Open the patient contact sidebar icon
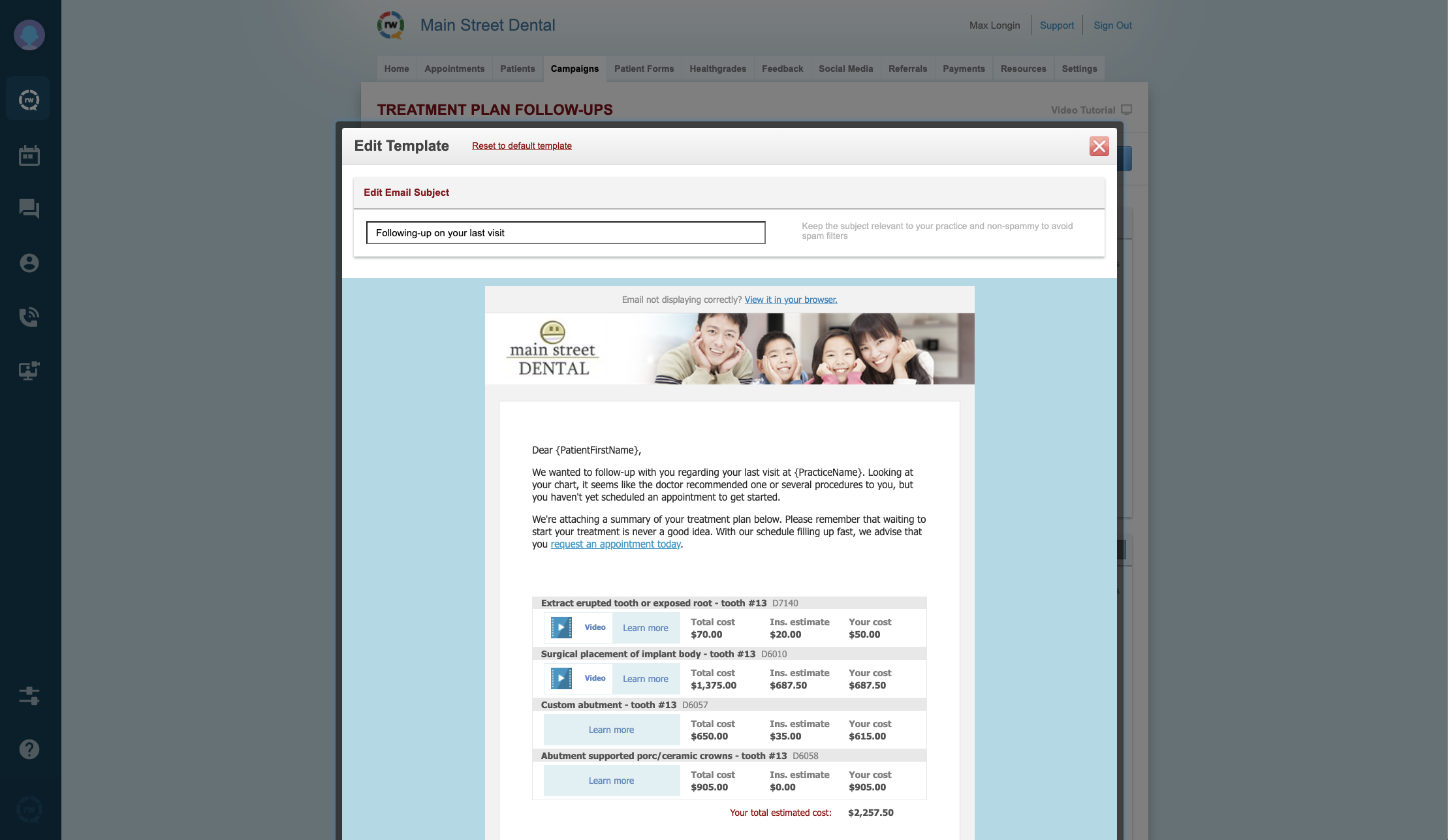1448x840 pixels. tap(28, 263)
